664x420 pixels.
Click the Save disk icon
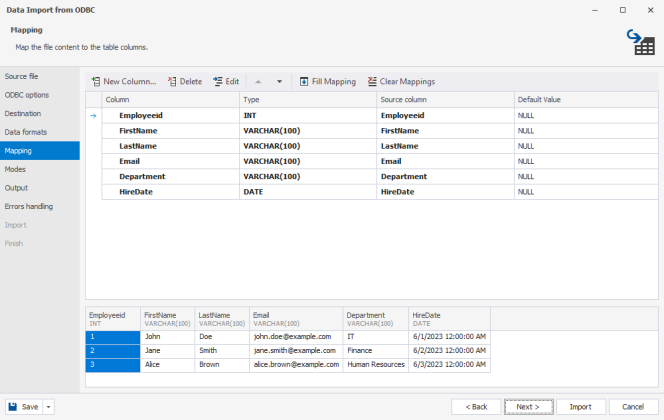tap(13, 407)
